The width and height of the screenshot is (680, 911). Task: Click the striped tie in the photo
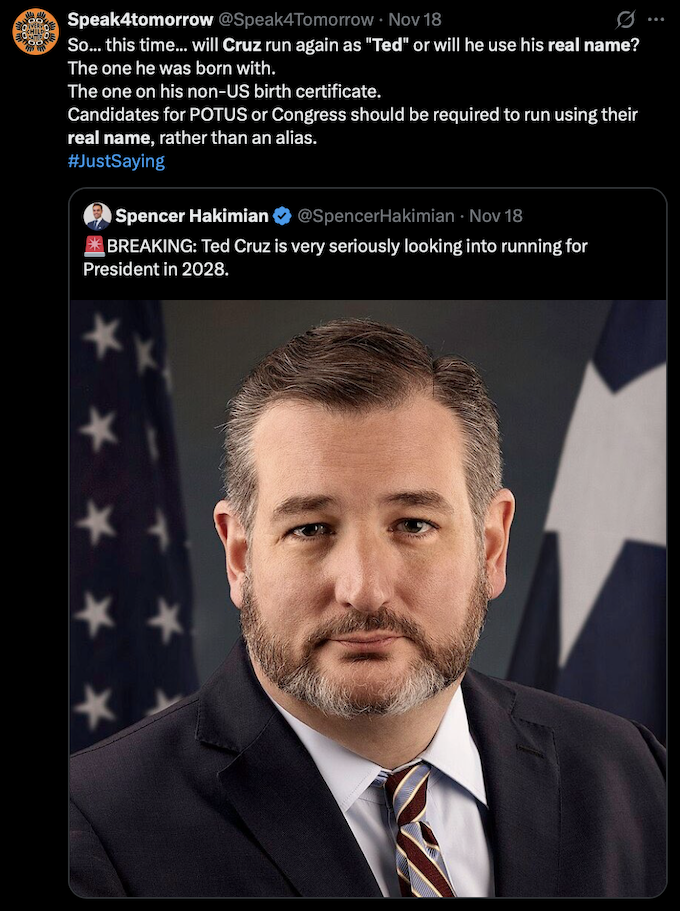click(417, 831)
